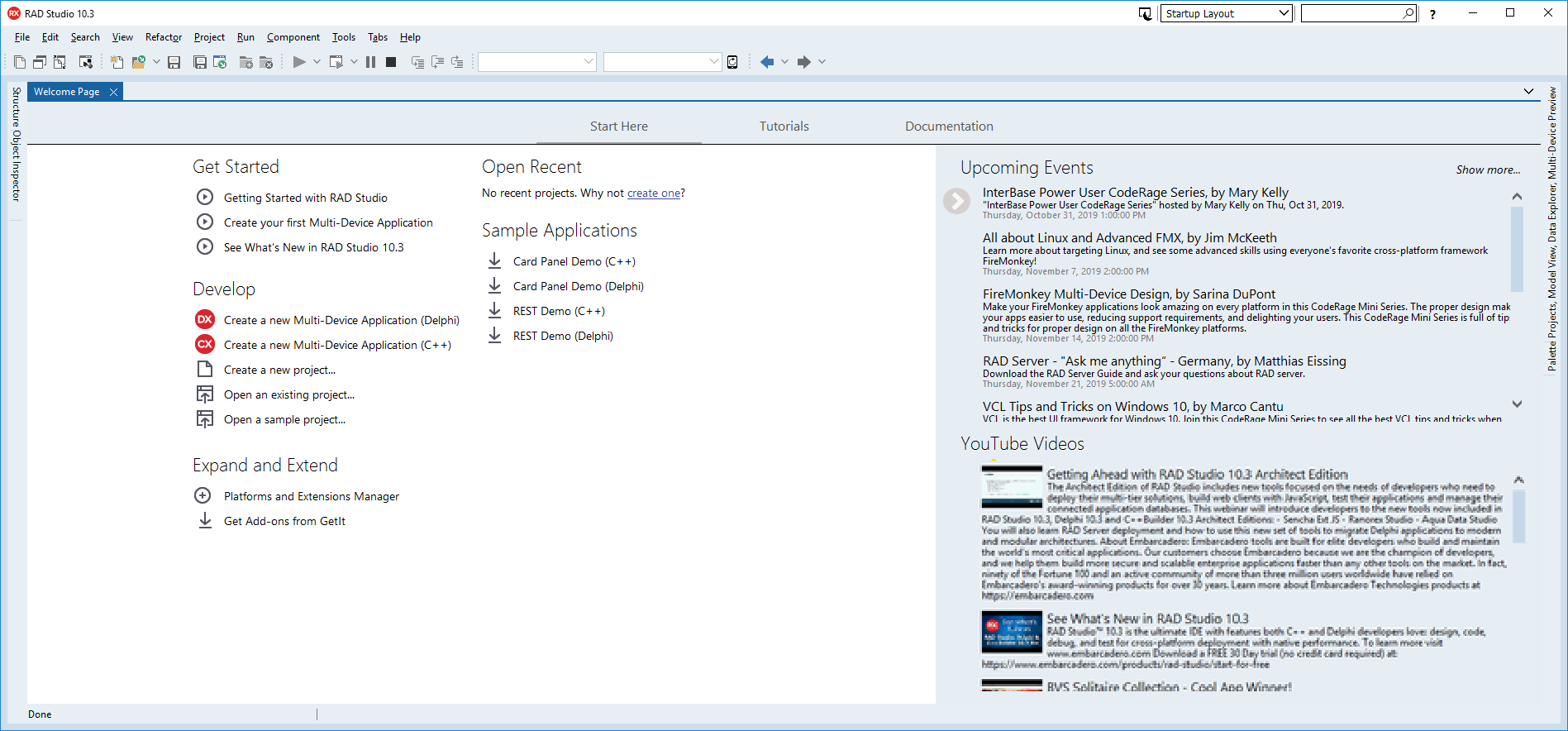
Task: Open Platforms and Extensions Manager
Action: (312, 496)
